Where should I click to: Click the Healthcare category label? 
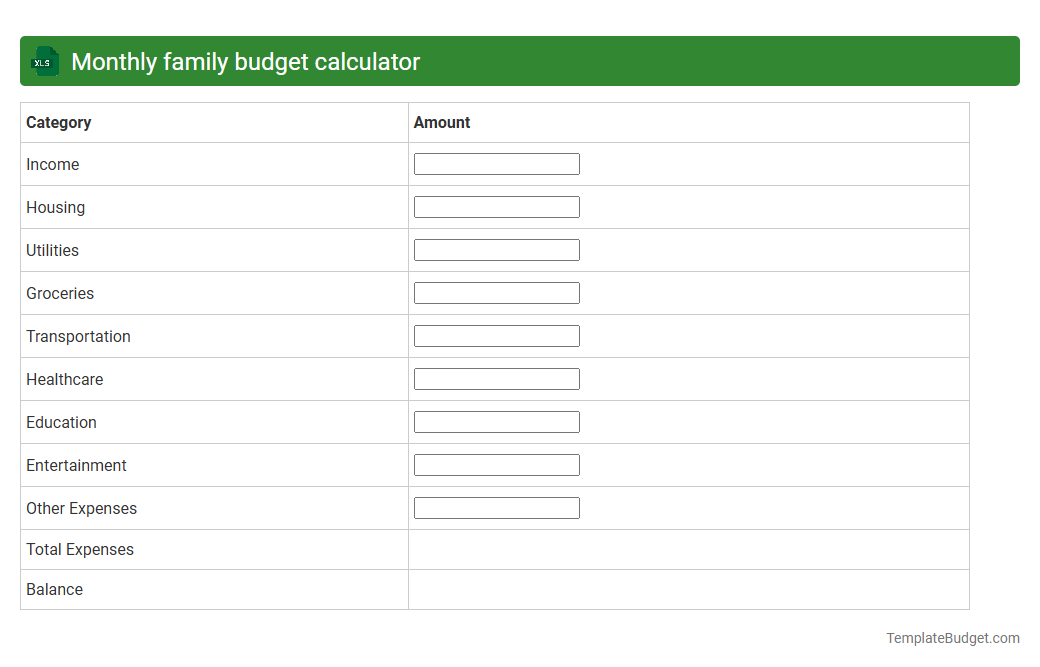pyautogui.click(x=64, y=379)
